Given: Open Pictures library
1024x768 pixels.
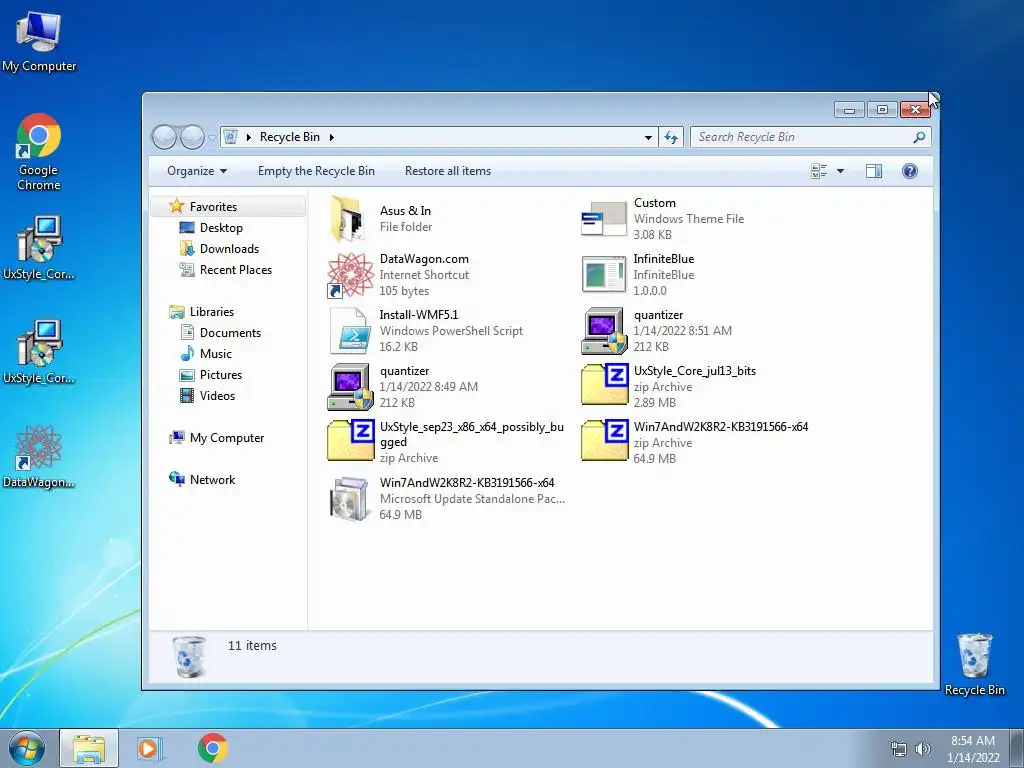Looking at the screenshot, I should pos(221,375).
